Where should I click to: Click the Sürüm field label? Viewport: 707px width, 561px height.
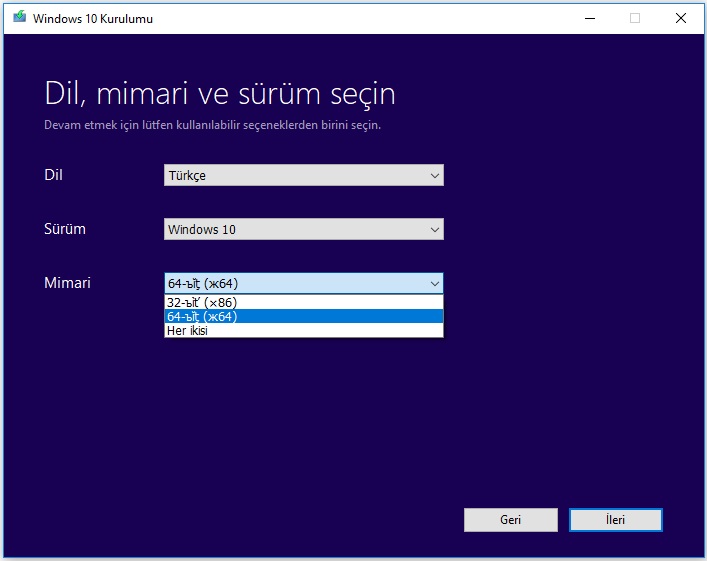(65, 229)
